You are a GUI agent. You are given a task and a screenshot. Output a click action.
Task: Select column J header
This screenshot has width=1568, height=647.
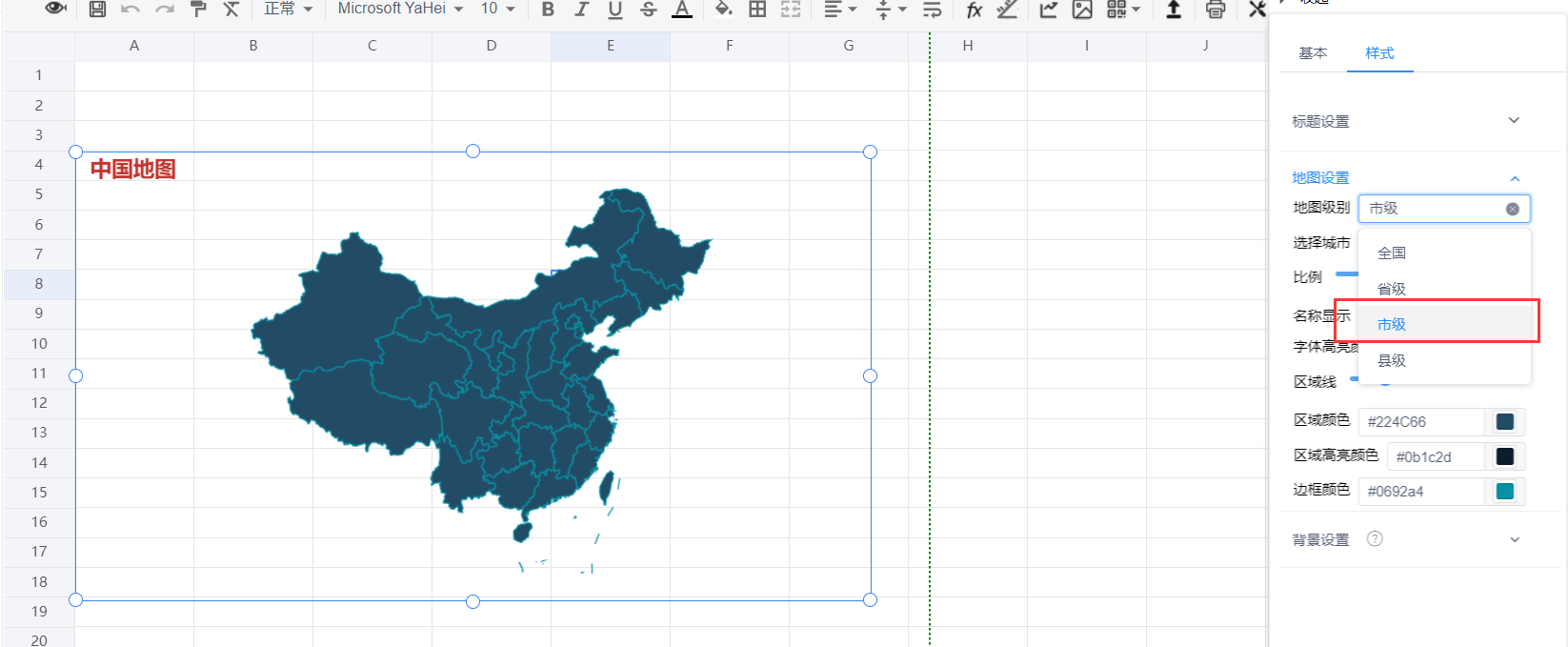(x=1206, y=46)
